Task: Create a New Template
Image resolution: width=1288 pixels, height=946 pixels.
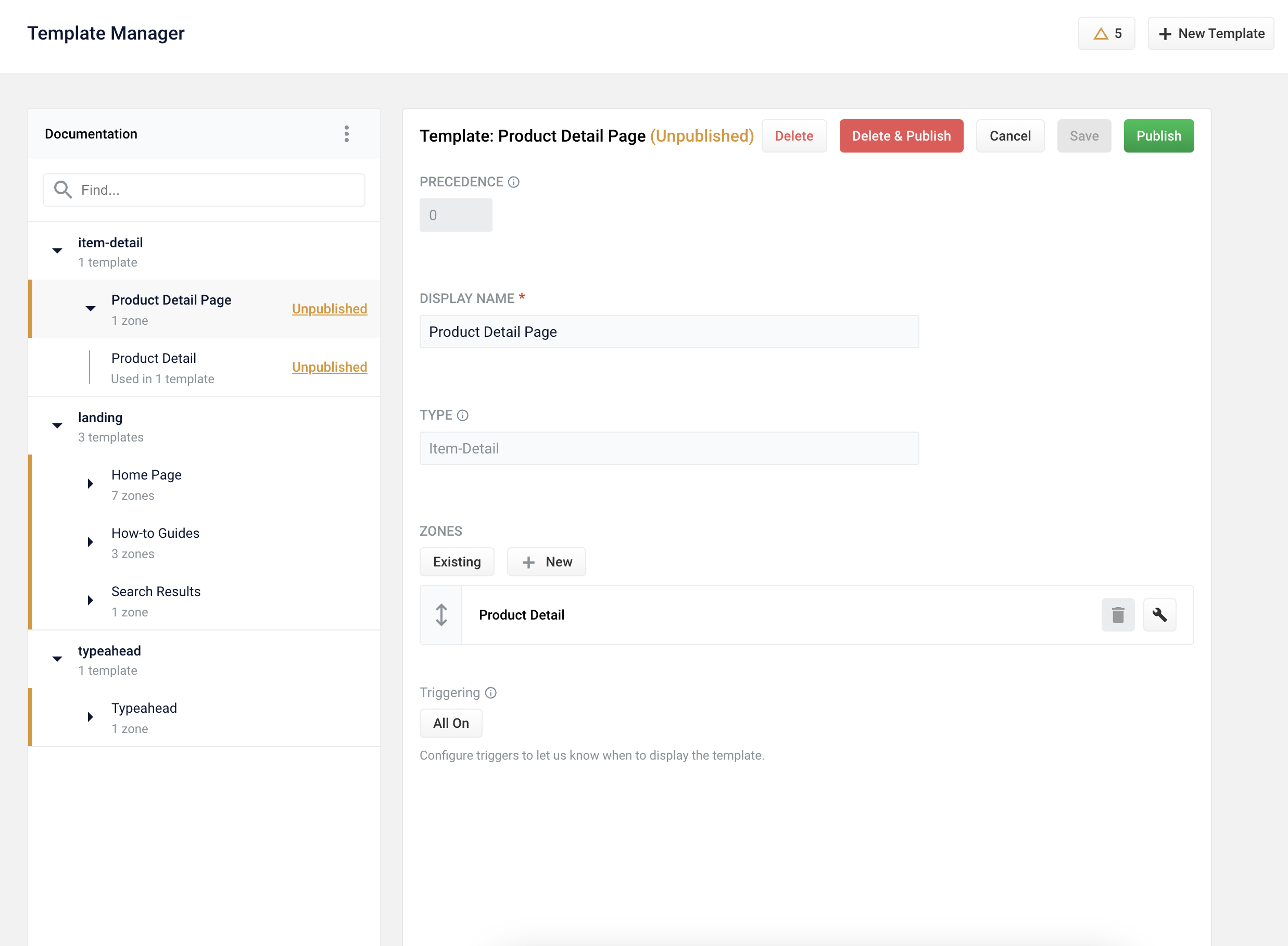Action: coord(1210,33)
